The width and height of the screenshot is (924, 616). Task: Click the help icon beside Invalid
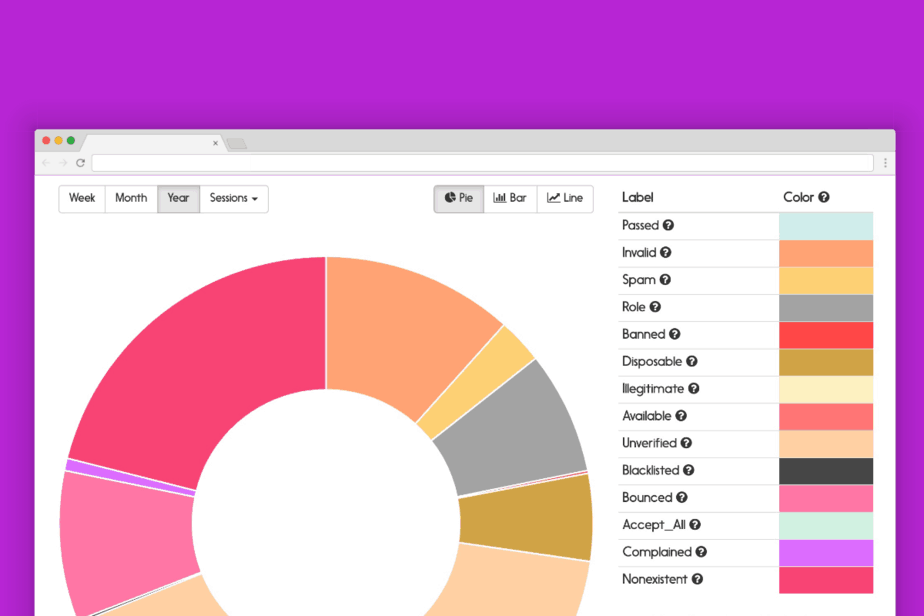tap(665, 252)
